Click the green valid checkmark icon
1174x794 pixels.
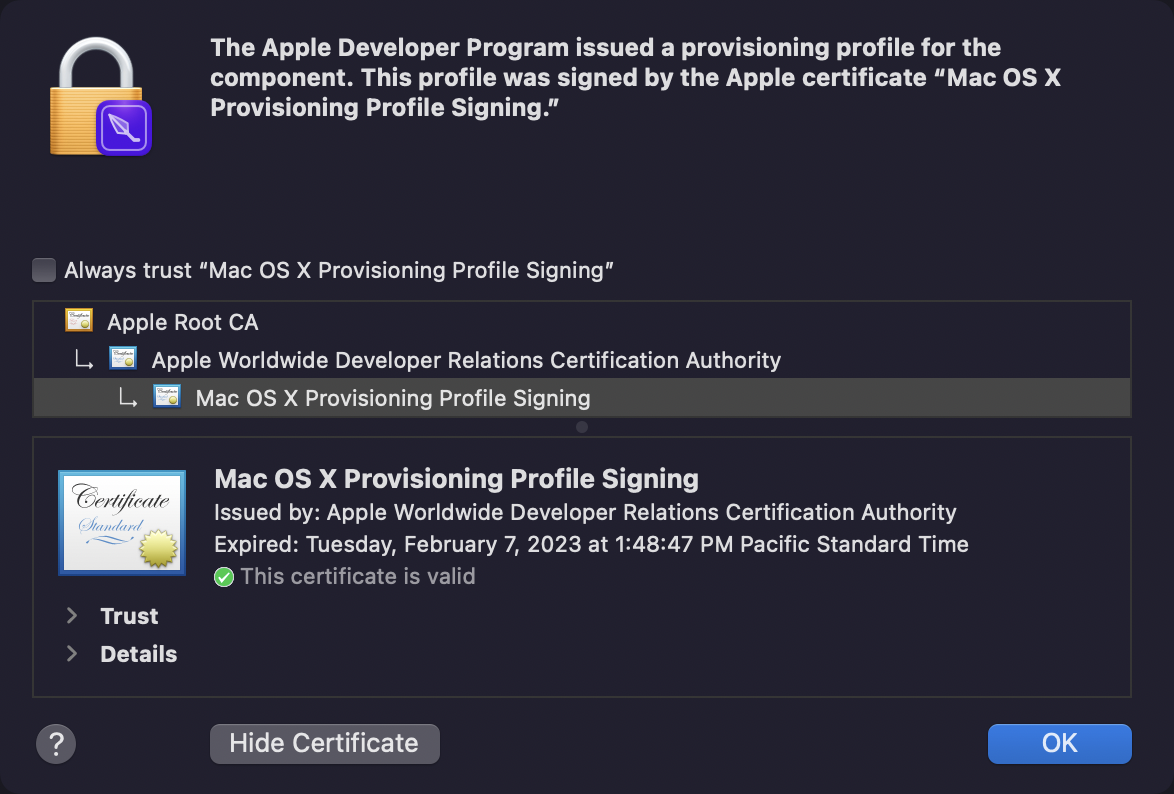point(224,577)
